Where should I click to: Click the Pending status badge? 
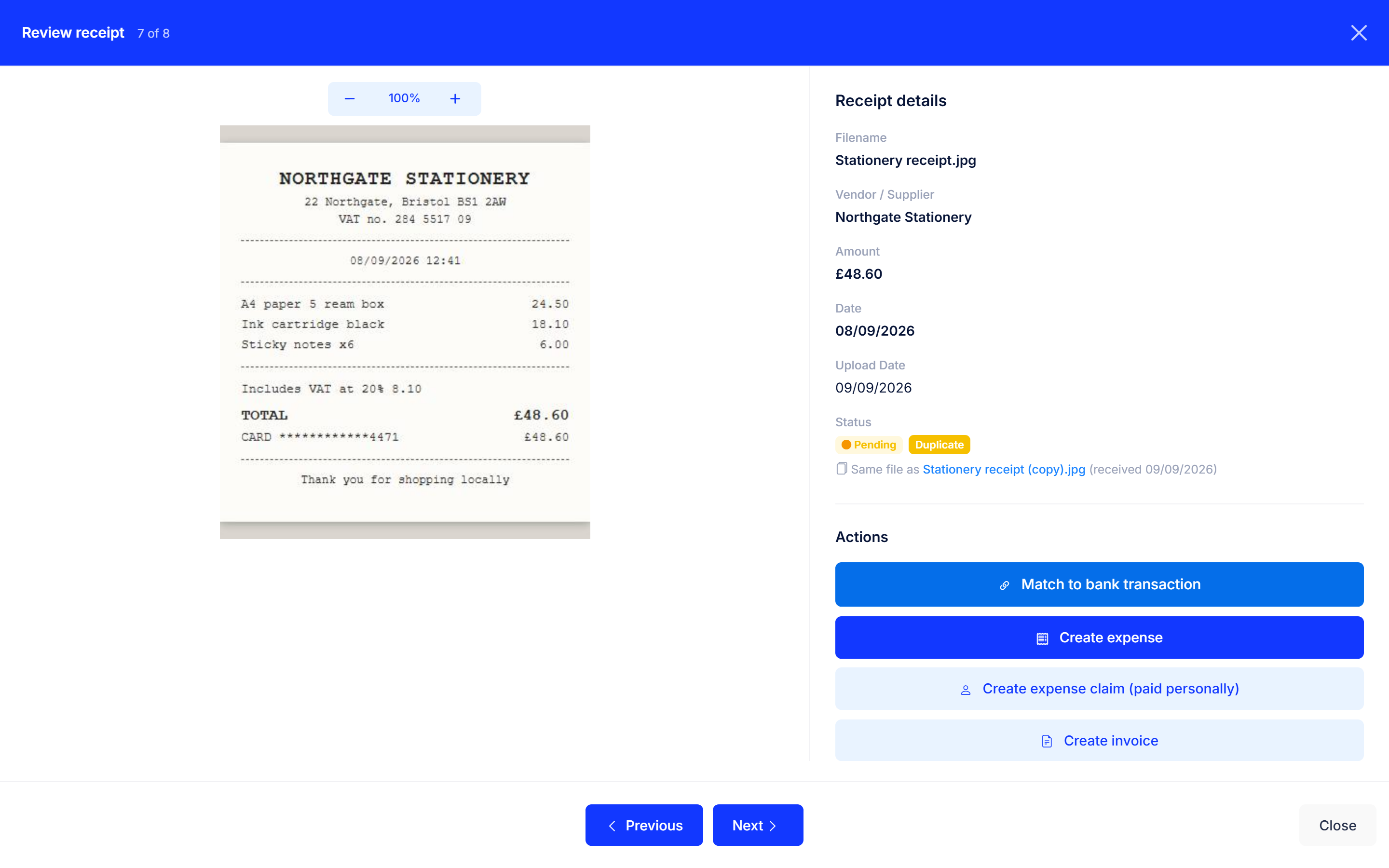coord(869,444)
